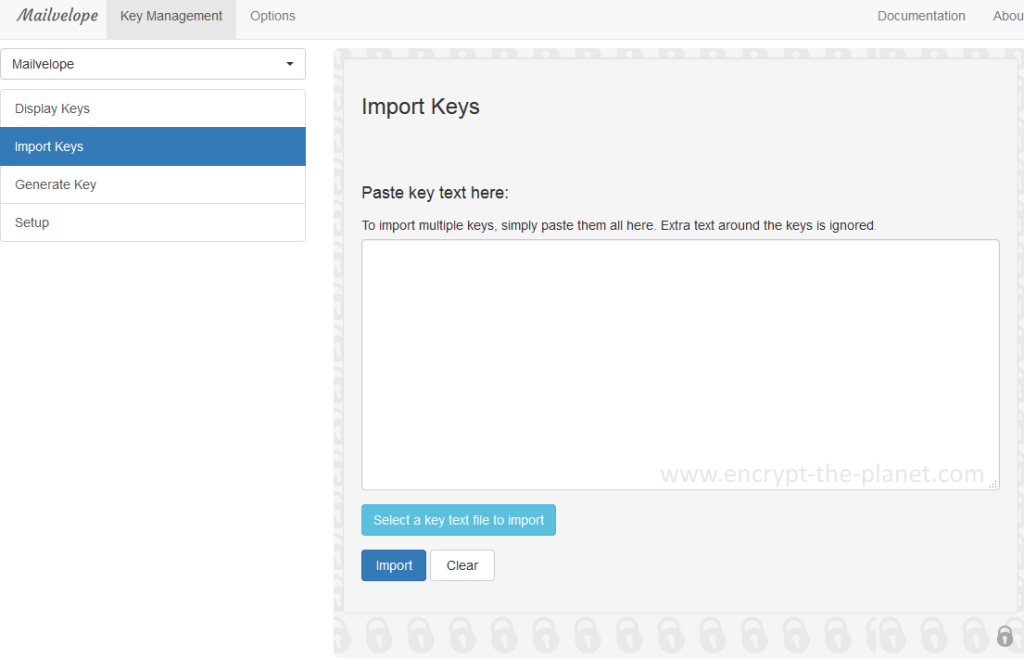This screenshot has width=1024, height=659.
Task: Click the Mailvelope logo
Action: coord(57,16)
